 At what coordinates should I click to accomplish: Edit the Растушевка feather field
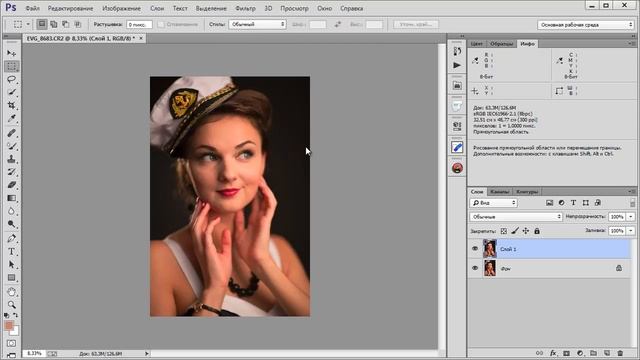click(139, 24)
